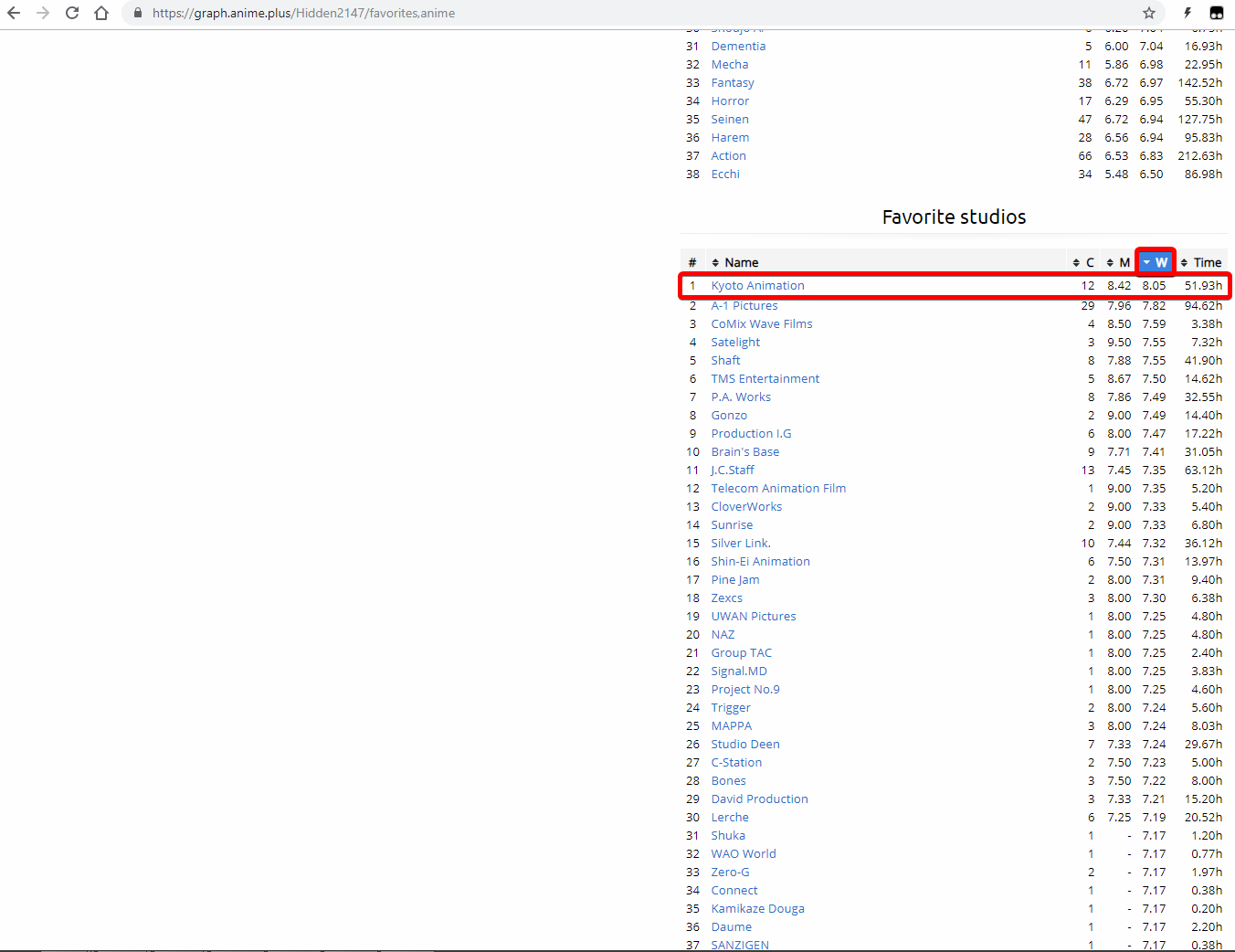Image resolution: width=1235 pixels, height=952 pixels.
Task: Bookmark this page with star icon
Action: [x=1149, y=13]
